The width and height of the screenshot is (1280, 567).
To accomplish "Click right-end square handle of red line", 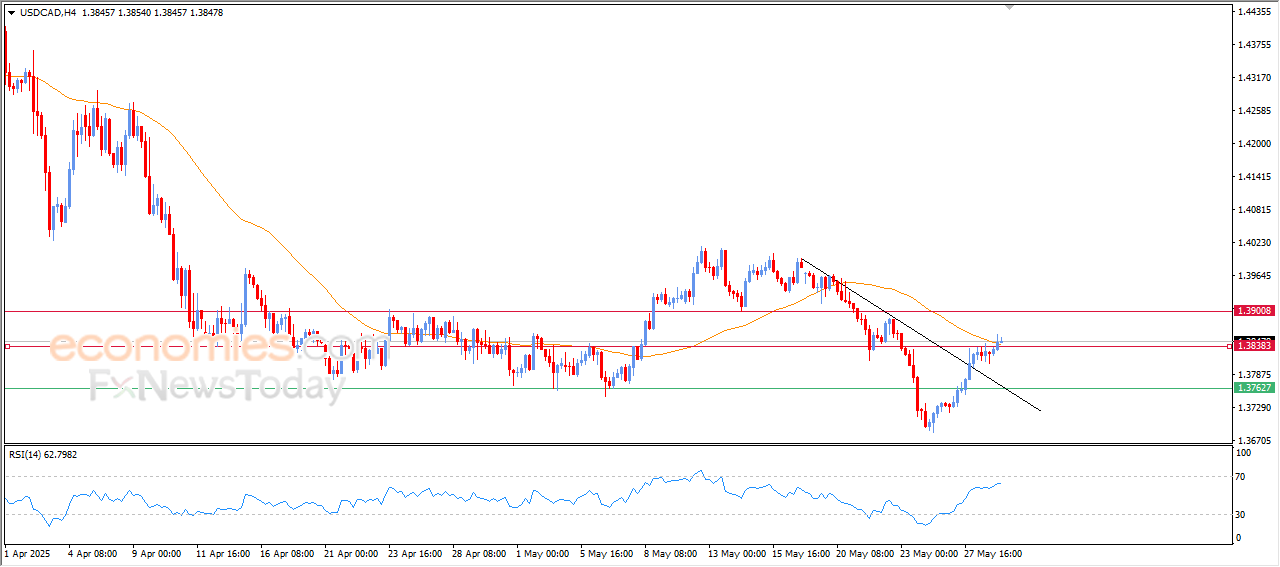I will [1229, 346].
